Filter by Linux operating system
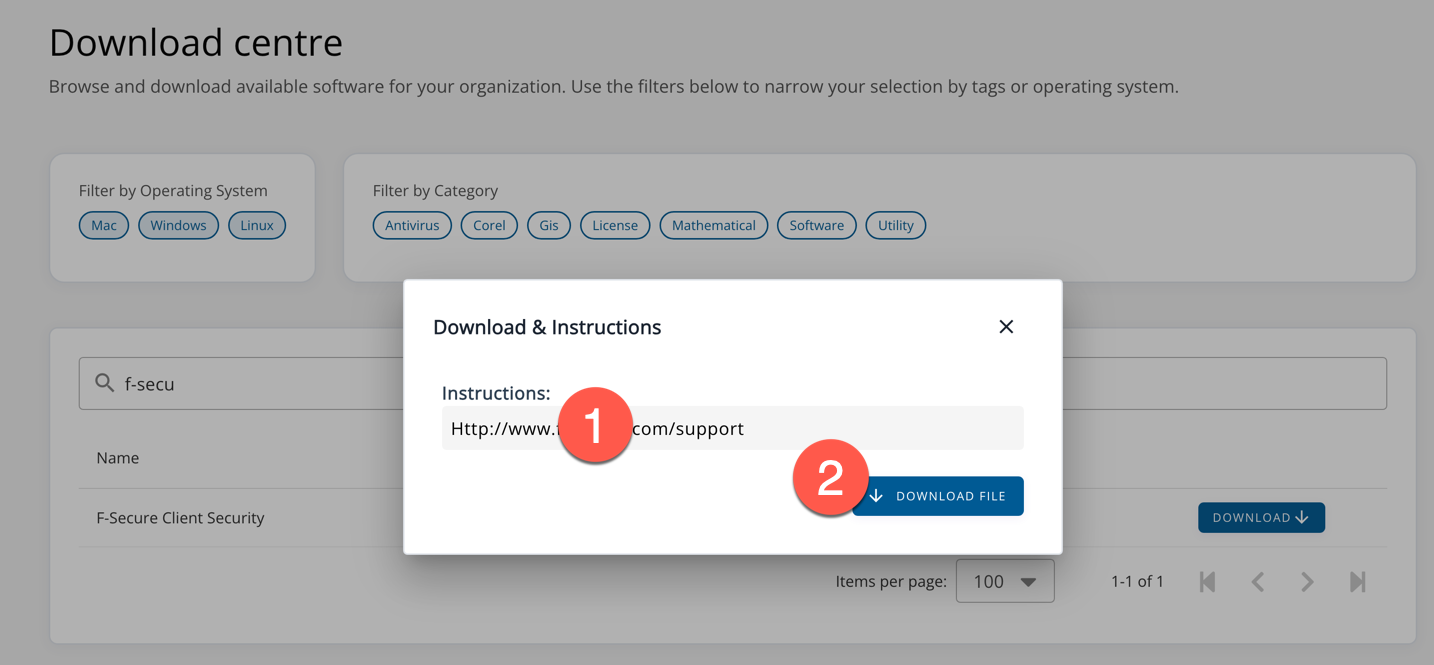The width and height of the screenshot is (1434, 665). coord(257,225)
